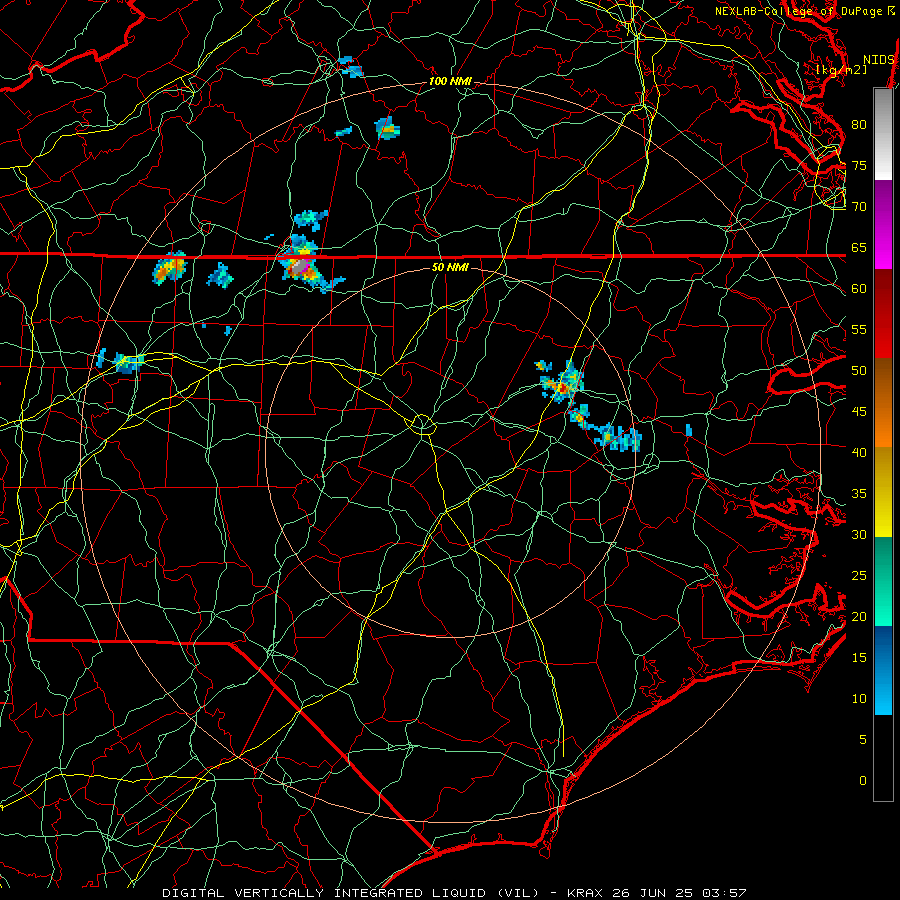The image size is (900, 900).
Task: Click the 75 value on the VIL scale
Action: coord(859,165)
